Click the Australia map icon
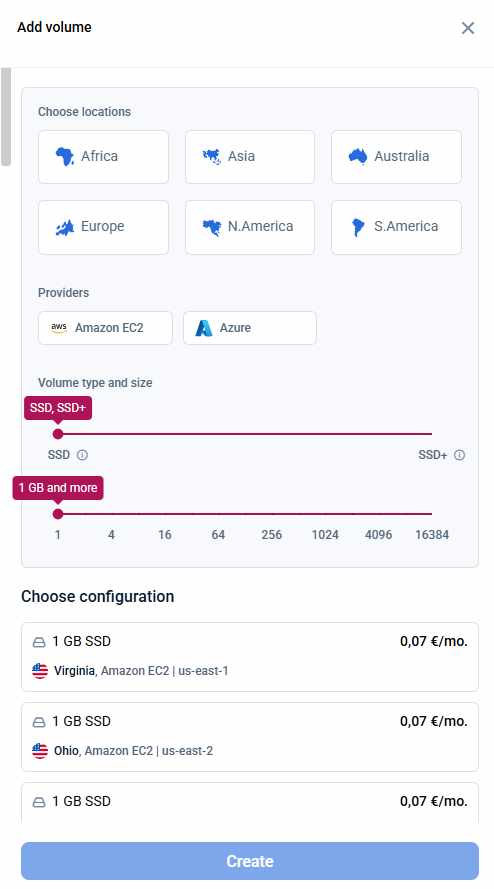Screen dimensions: 494x889 (358, 156)
